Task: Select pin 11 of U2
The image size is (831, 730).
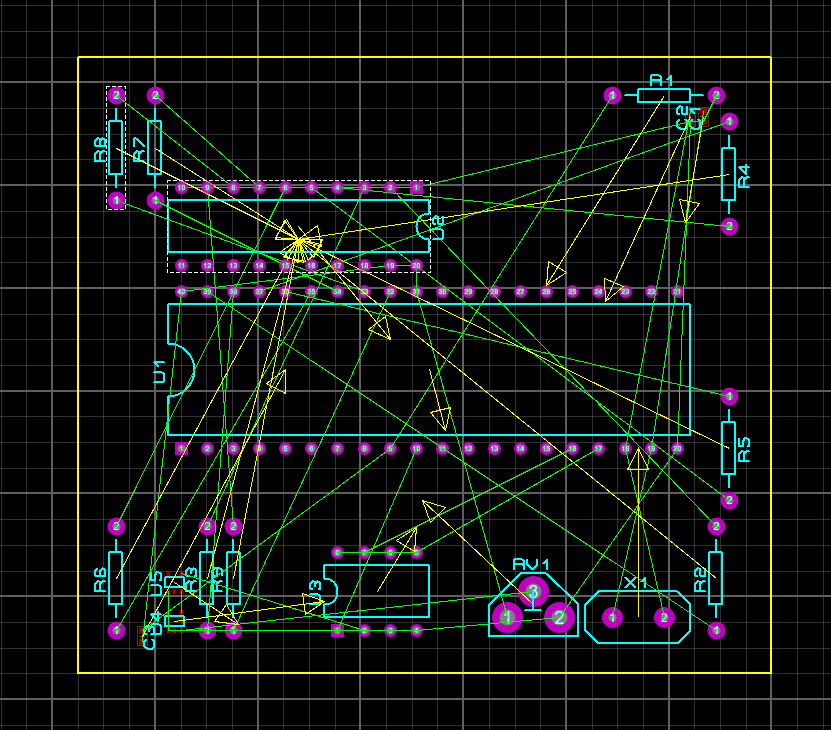Action: [181, 266]
